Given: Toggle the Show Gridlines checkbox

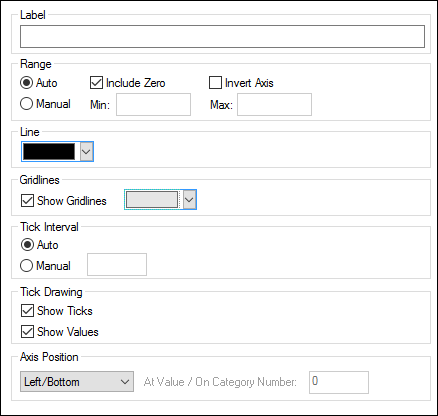Looking at the screenshot, I should [27, 201].
